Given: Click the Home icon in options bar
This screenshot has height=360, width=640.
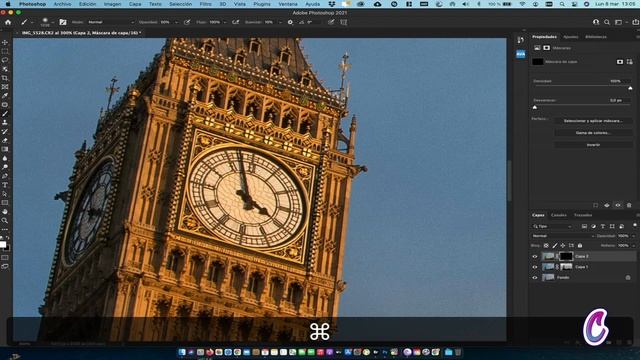Looking at the screenshot, I should [x=8, y=22].
